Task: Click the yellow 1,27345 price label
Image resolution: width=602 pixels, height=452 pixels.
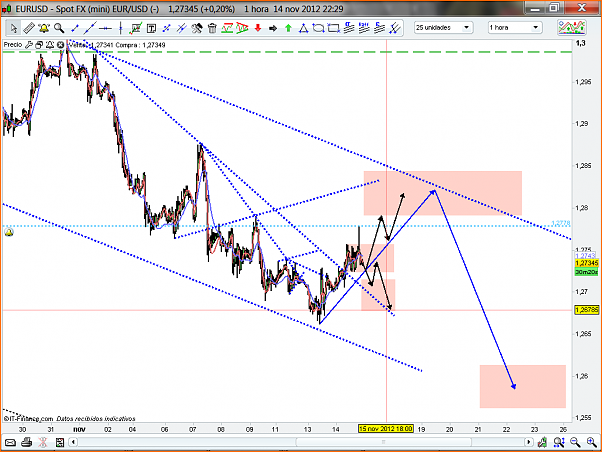Action: pos(587,263)
